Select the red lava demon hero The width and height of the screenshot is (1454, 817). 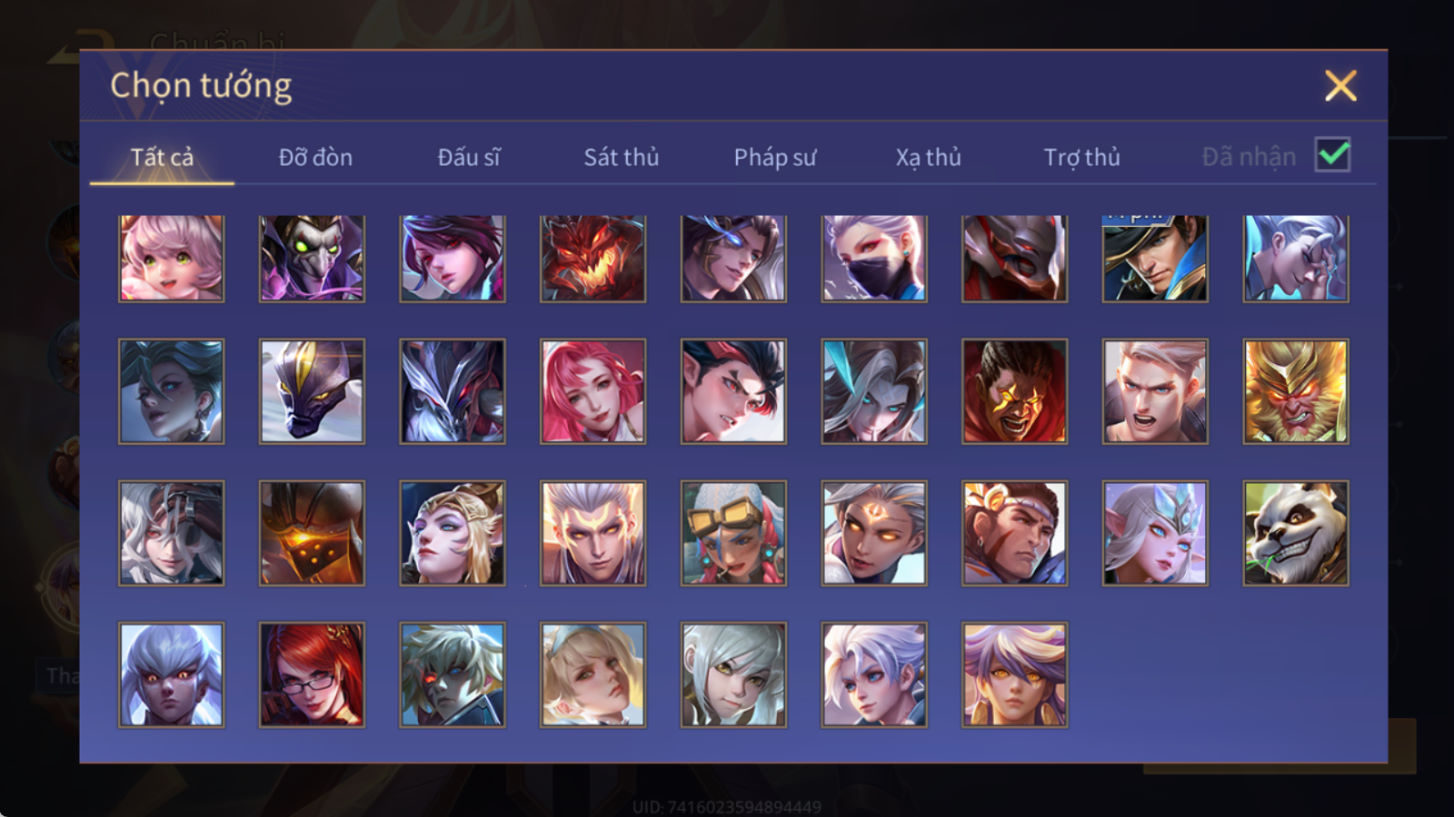coord(593,258)
